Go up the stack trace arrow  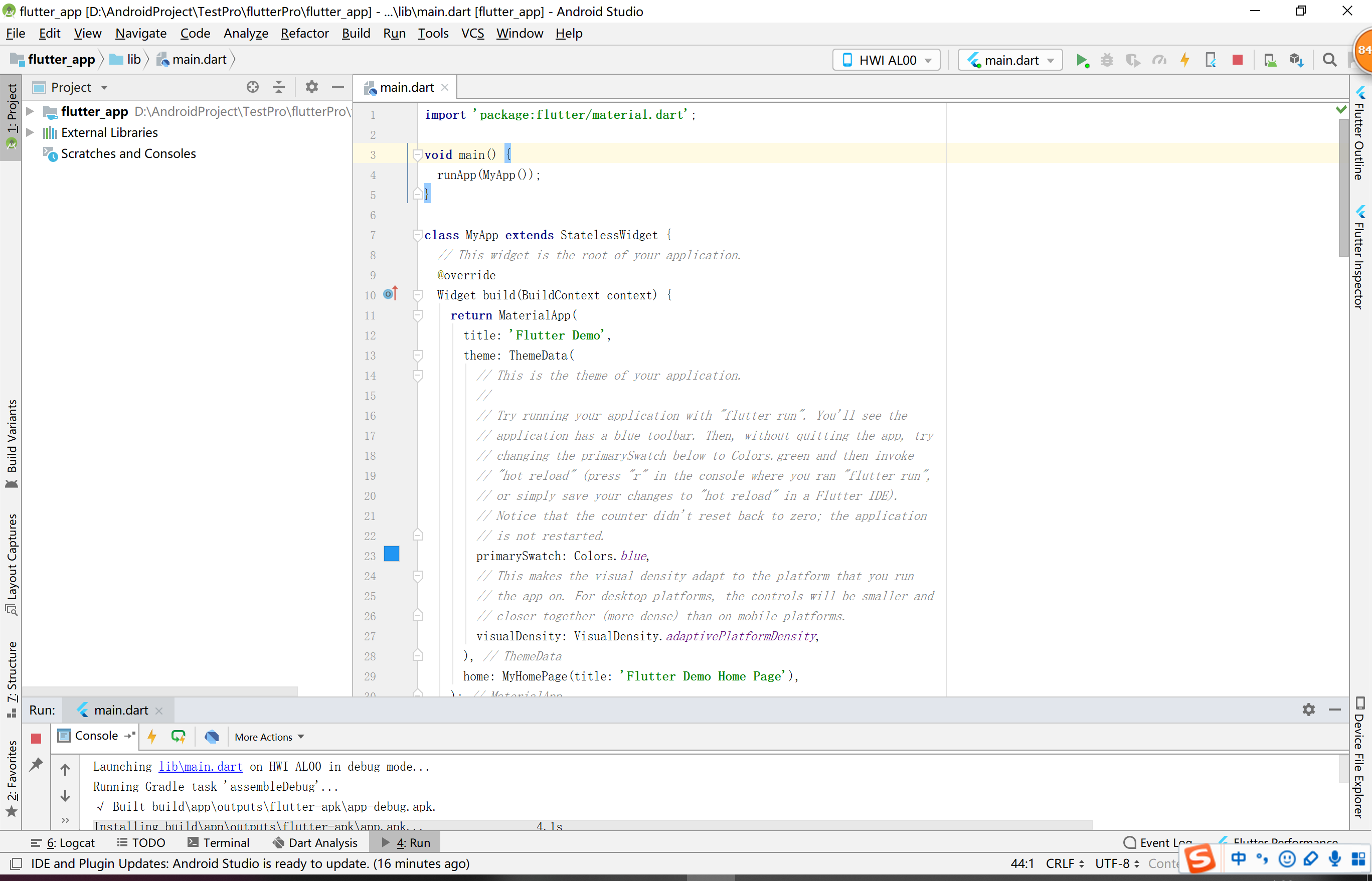65,770
